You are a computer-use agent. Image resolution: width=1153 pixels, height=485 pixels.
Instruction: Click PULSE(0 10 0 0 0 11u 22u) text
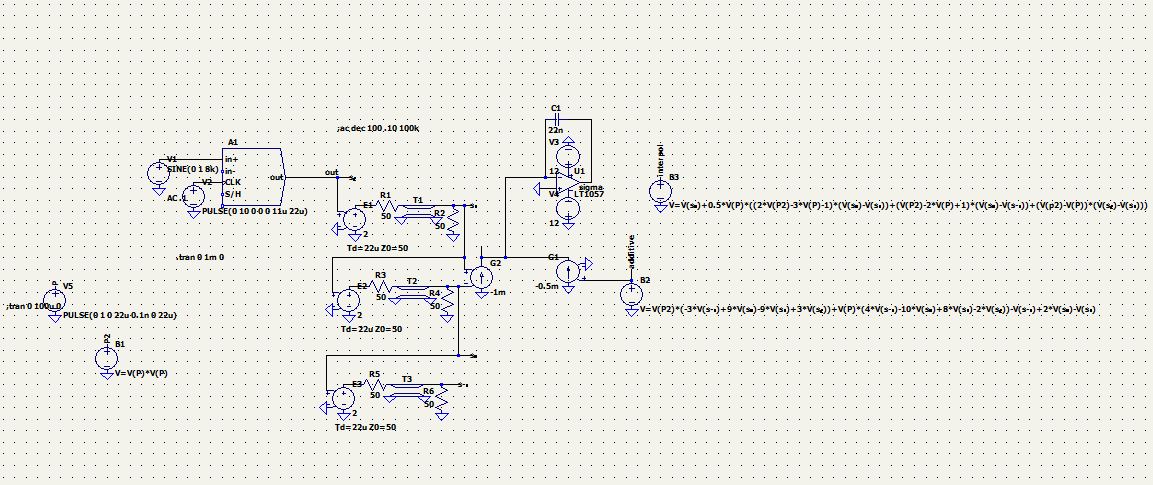254,212
